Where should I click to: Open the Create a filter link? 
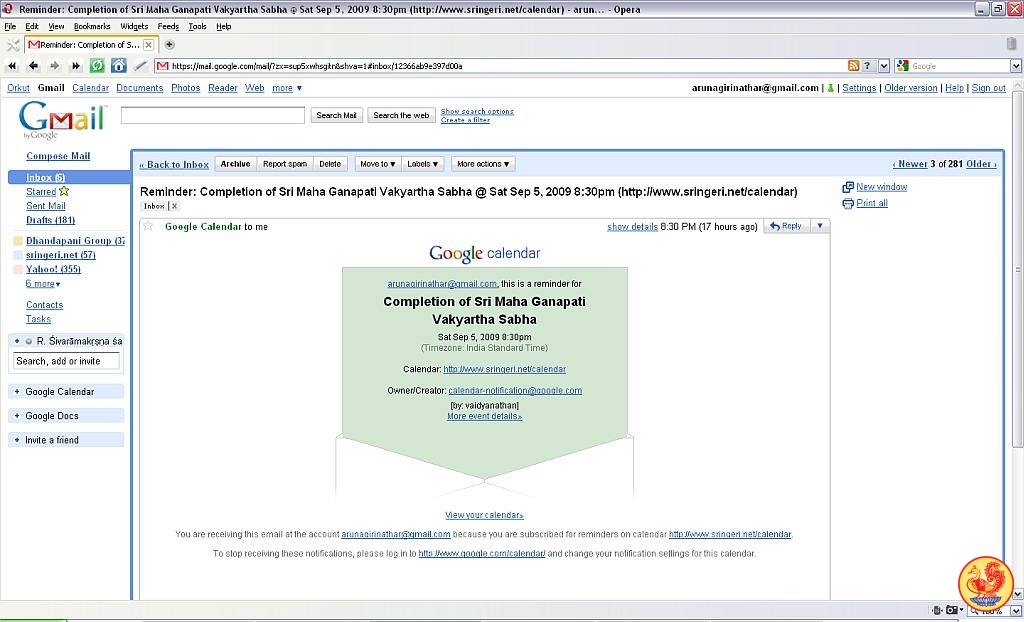[x=465, y=120]
